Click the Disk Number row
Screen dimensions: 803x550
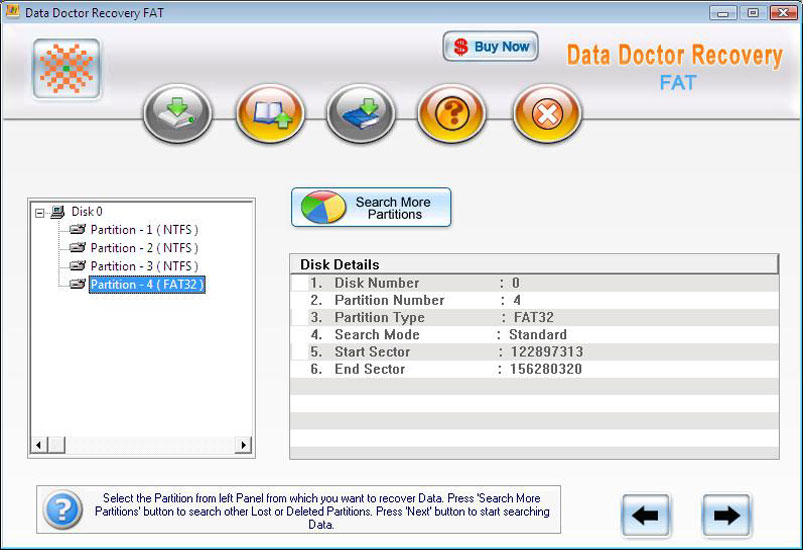[x=534, y=283]
